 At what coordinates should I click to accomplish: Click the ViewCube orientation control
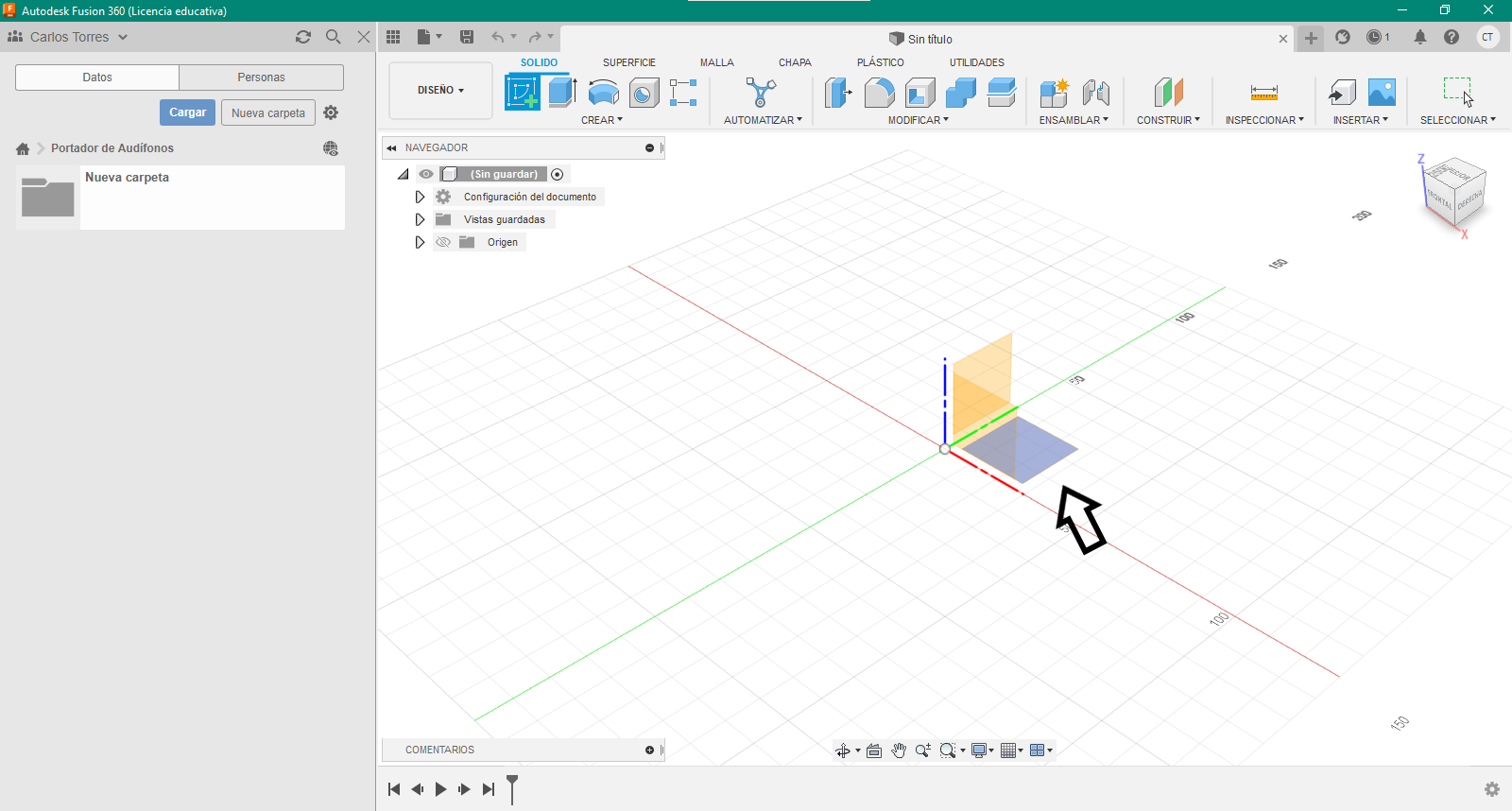(1454, 194)
